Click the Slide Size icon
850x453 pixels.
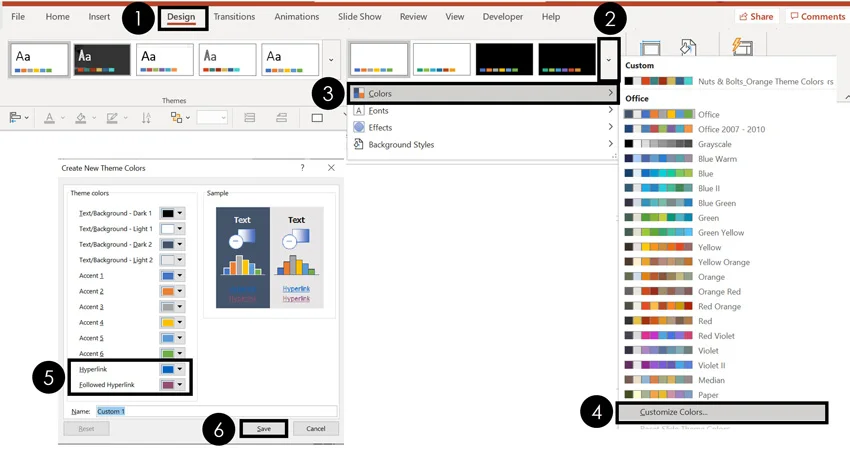[650, 48]
